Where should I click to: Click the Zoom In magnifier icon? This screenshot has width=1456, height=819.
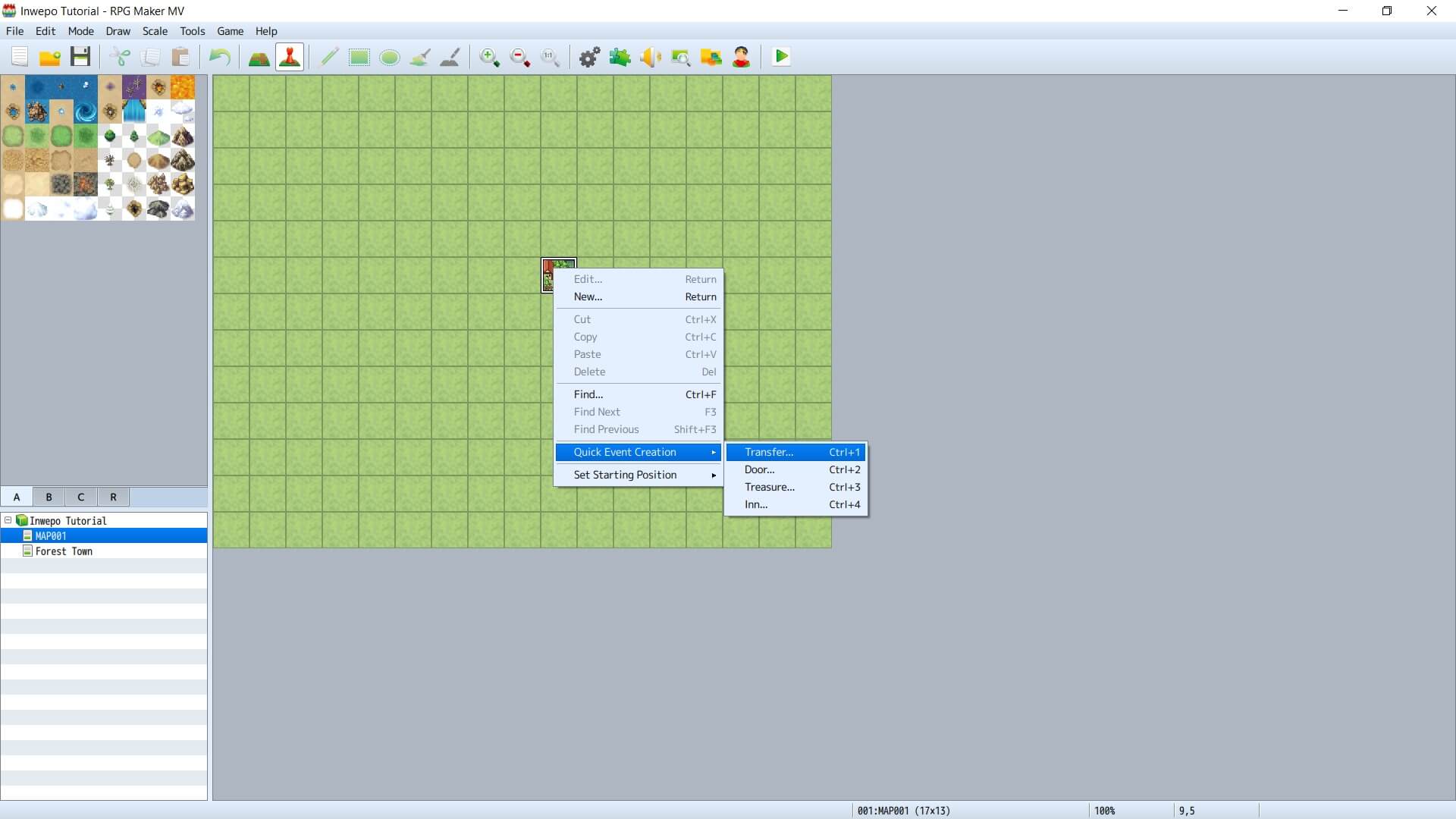tap(489, 57)
